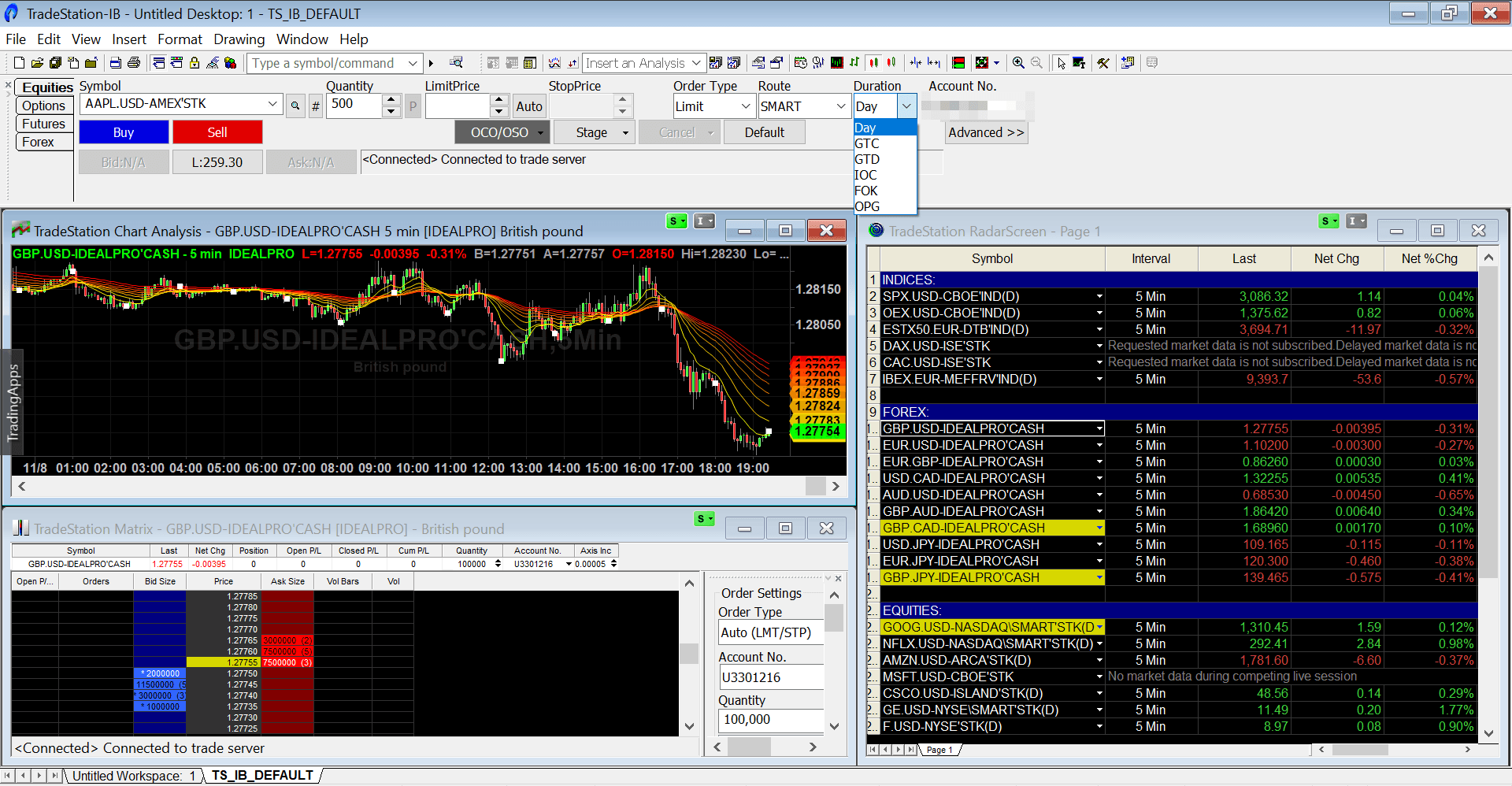Open Advanced order settings via Advanced button
The width and height of the screenshot is (1512, 786).
pyautogui.click(x=986, y=132)
